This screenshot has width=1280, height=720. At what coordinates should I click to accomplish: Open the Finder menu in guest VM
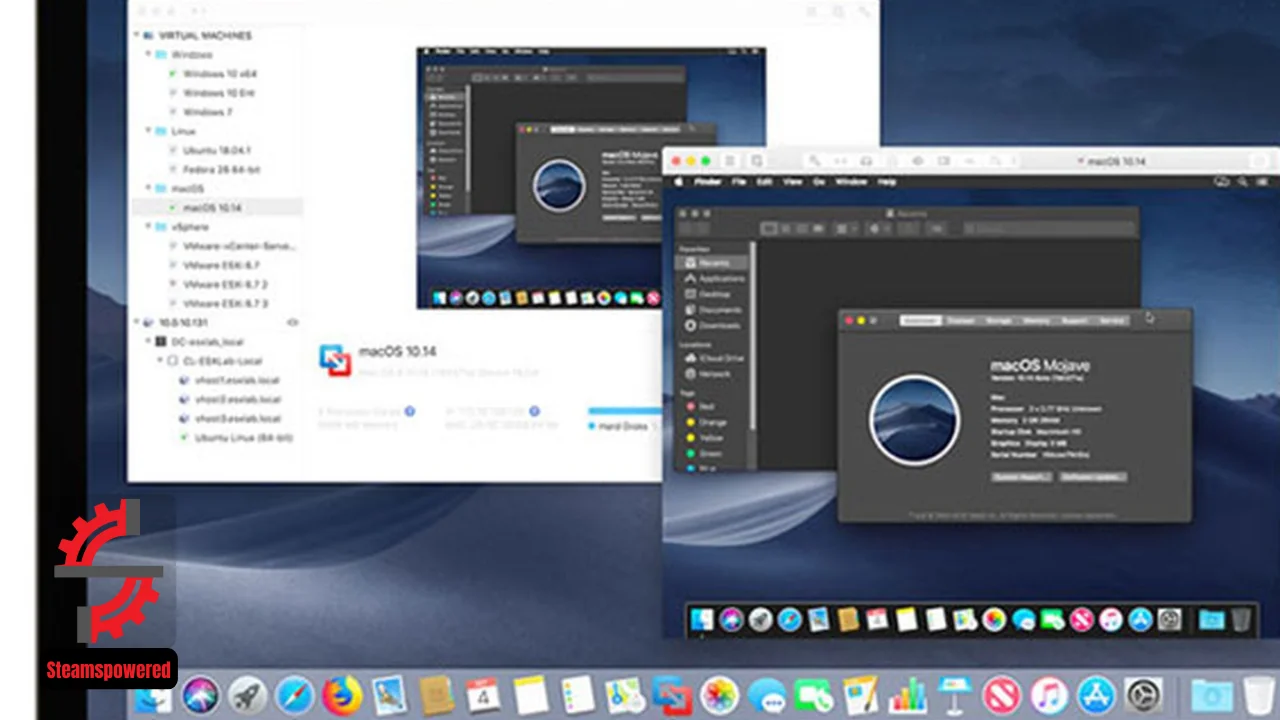(x=708, y=182)
